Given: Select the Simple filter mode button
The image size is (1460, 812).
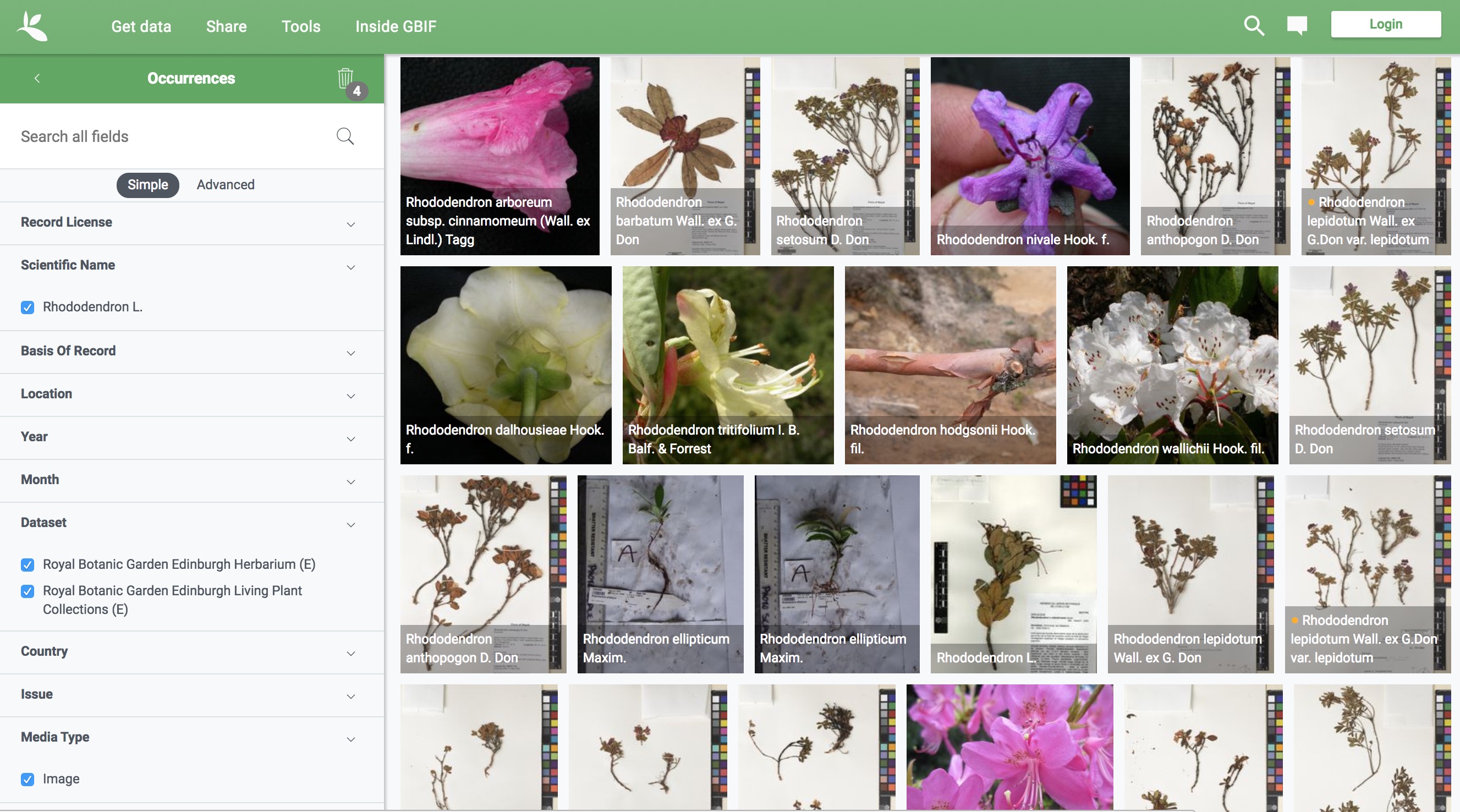Looking at the screenshot, I should point(147,185).
